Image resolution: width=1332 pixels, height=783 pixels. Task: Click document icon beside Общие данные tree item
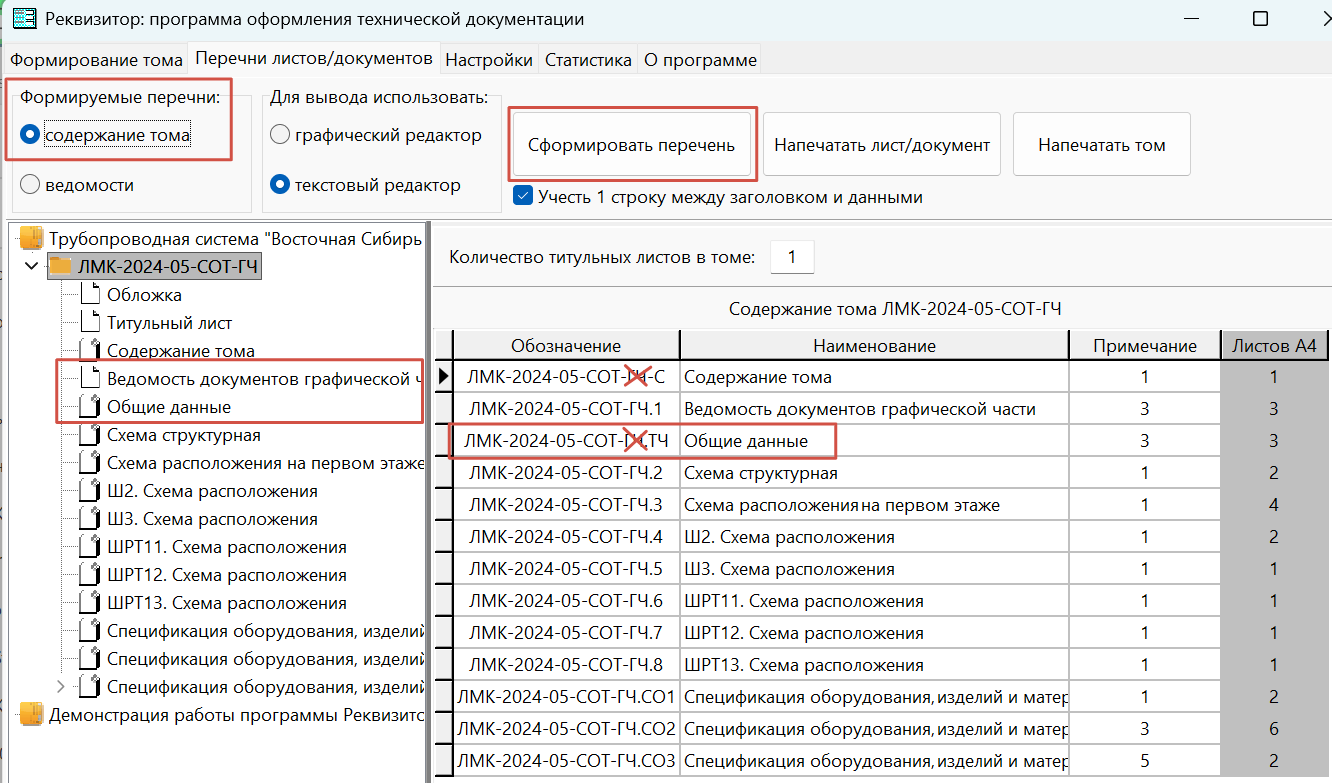tap(91, 407)
